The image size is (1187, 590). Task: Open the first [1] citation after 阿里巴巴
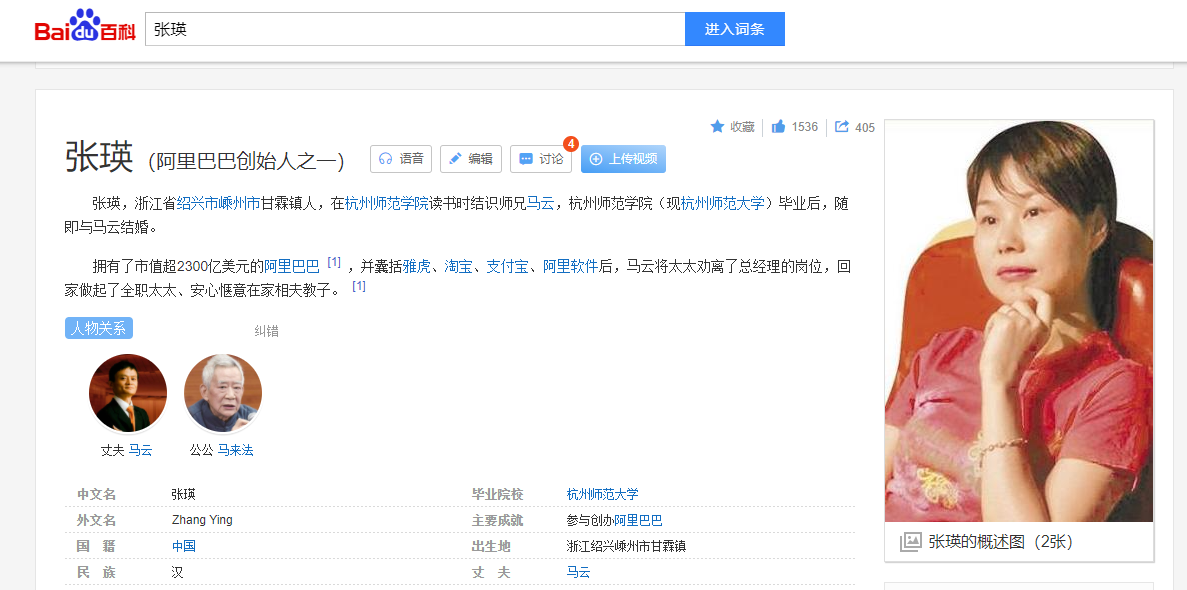tap(334, 262)
